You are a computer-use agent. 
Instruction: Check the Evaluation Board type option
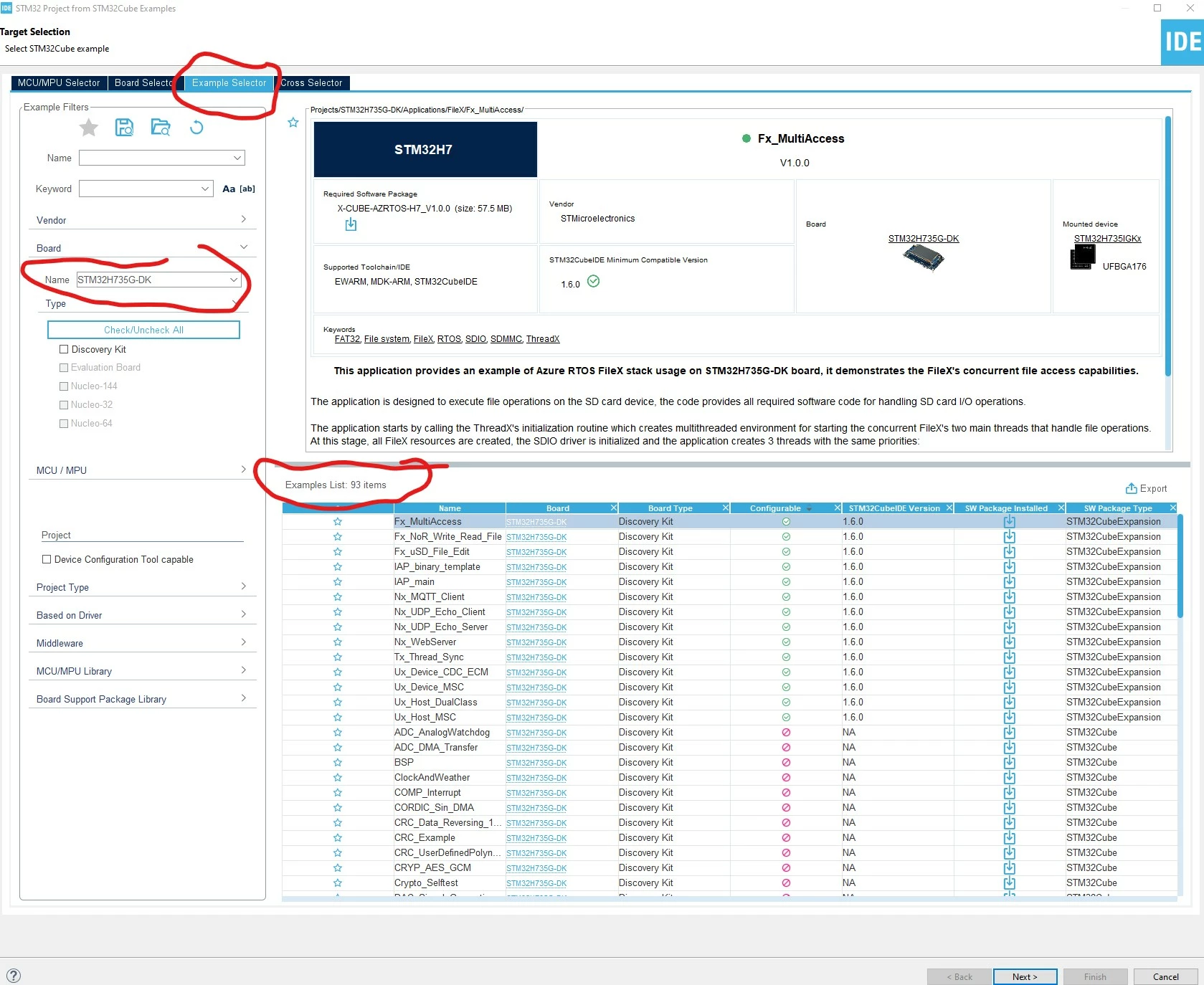coord(64,368)
